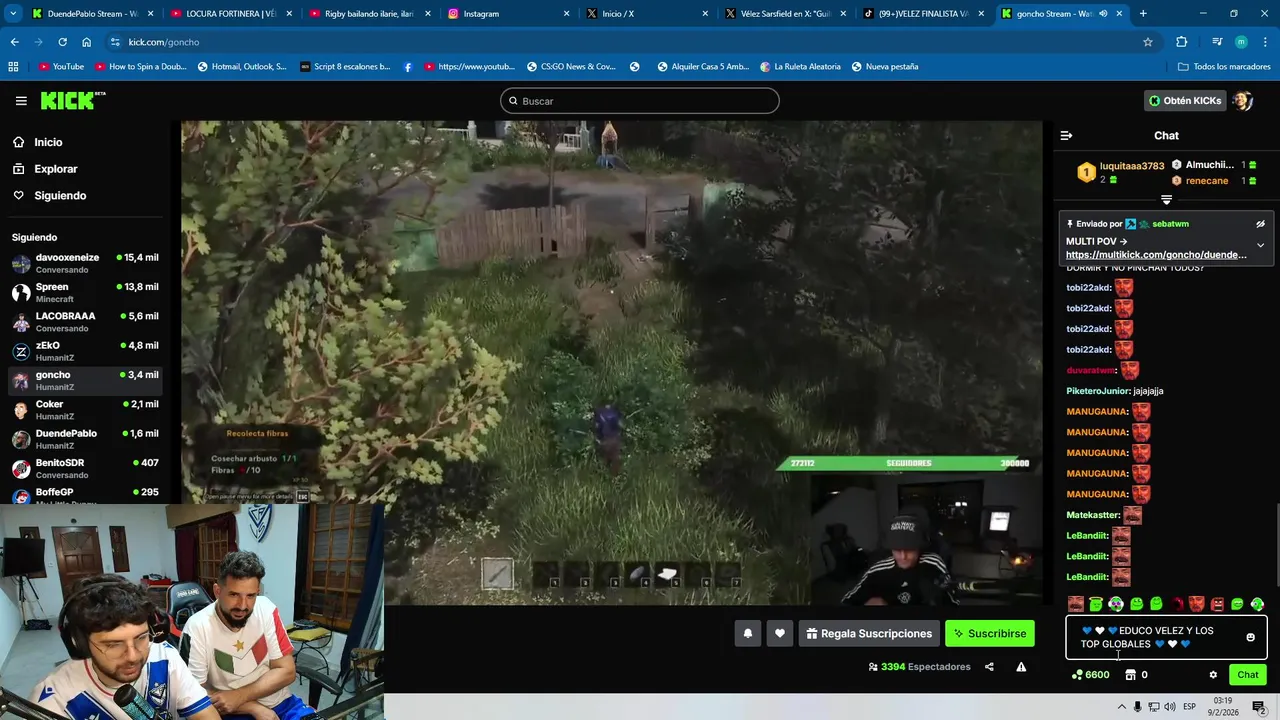1280x720 pixels.
Task: Open zEkO channel in following list
Action: 85,351
